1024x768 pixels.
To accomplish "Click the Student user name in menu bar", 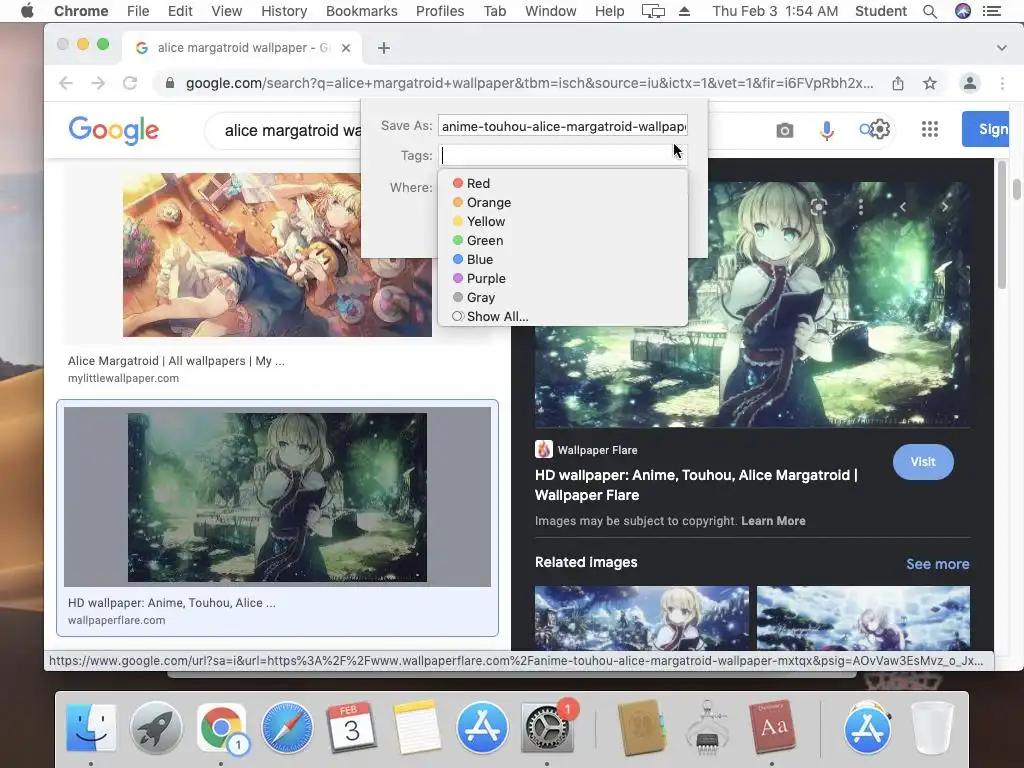I will [880, 11].
